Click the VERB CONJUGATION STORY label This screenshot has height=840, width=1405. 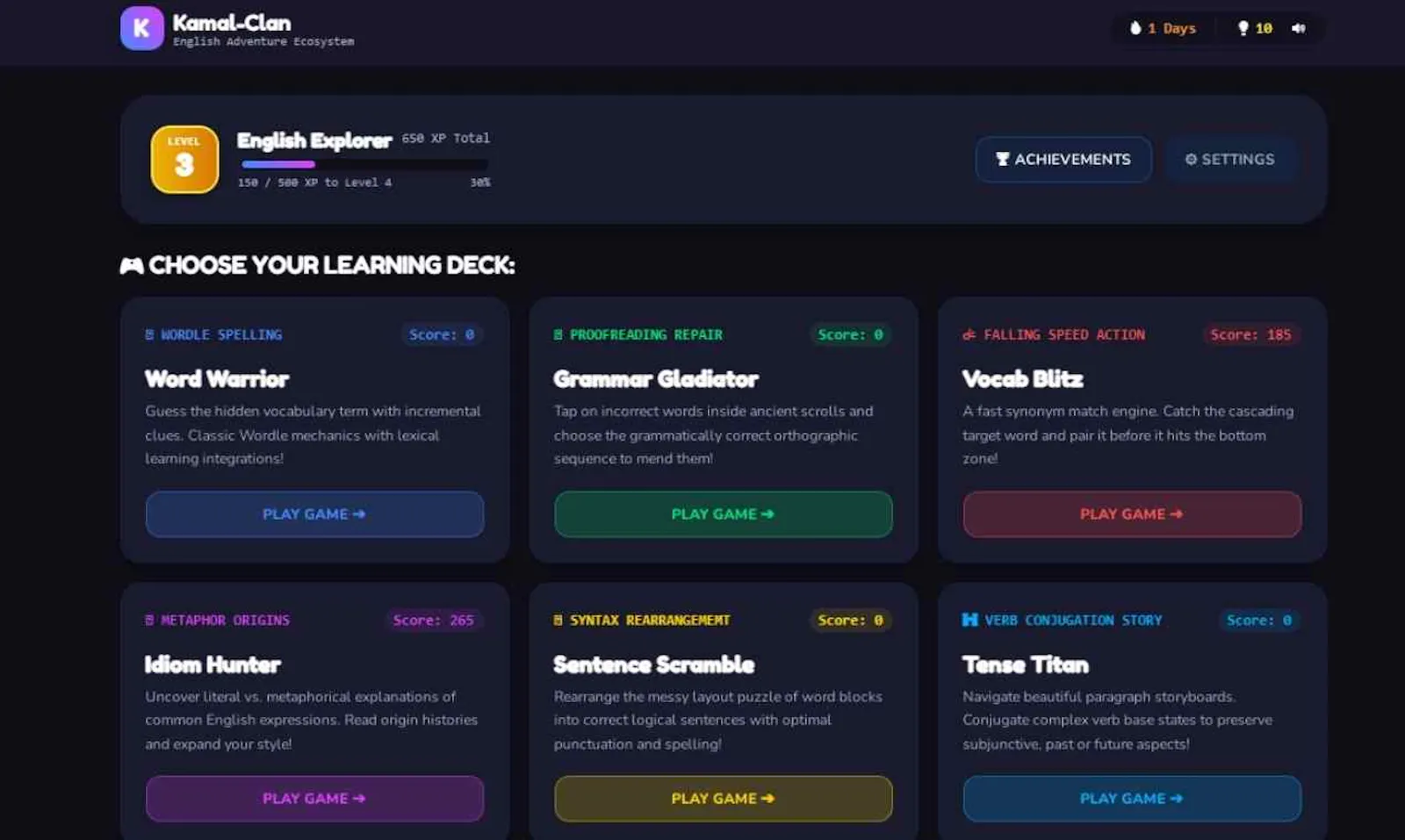tap(1073, 620)
